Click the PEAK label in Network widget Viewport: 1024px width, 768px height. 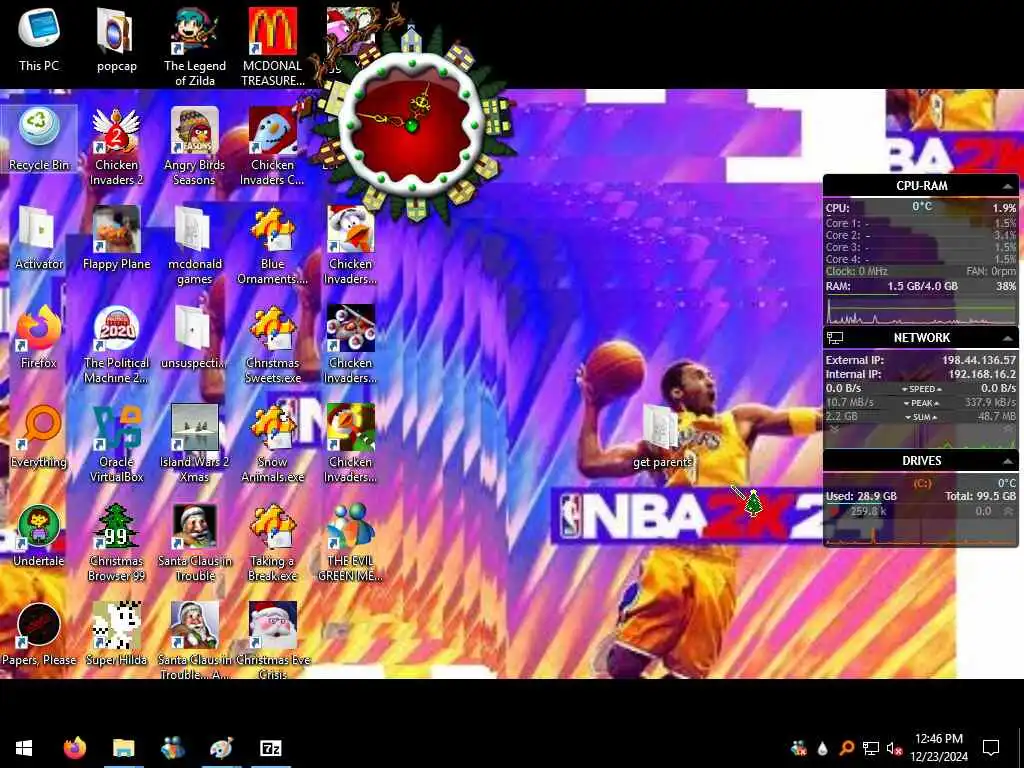click(921, 403)
